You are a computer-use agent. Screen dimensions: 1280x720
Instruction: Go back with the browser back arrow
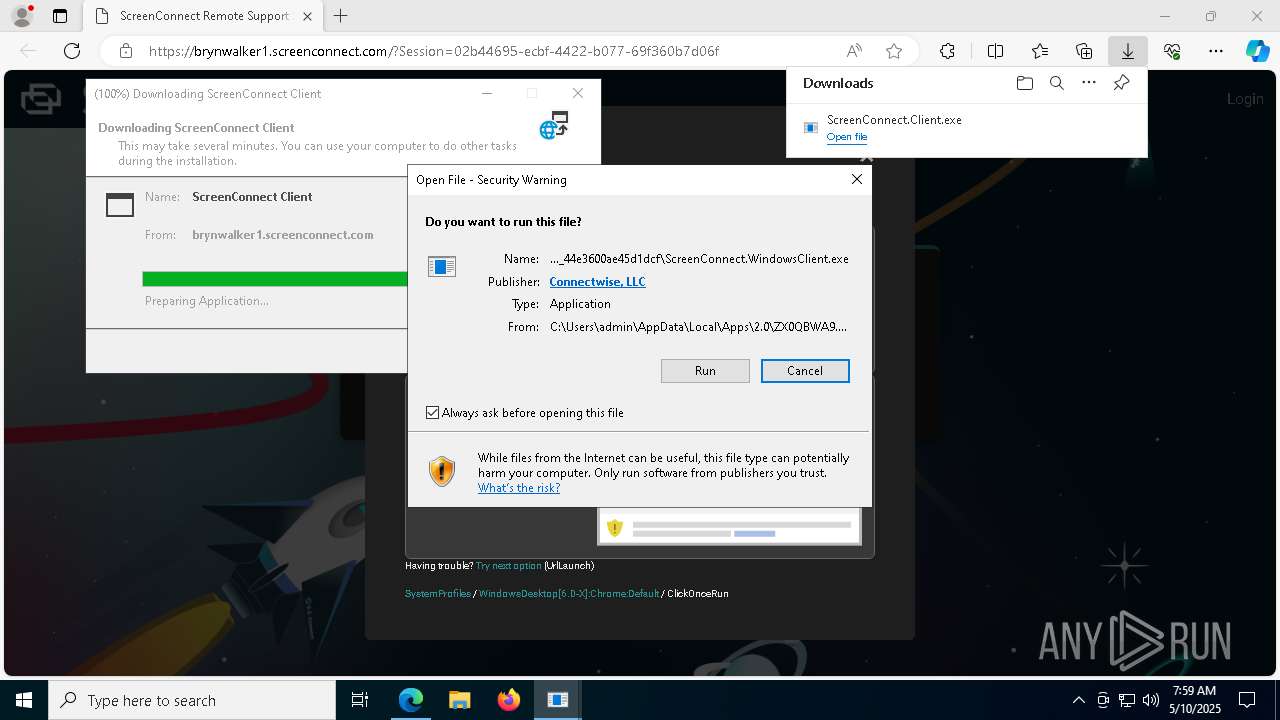click(28, 51)
